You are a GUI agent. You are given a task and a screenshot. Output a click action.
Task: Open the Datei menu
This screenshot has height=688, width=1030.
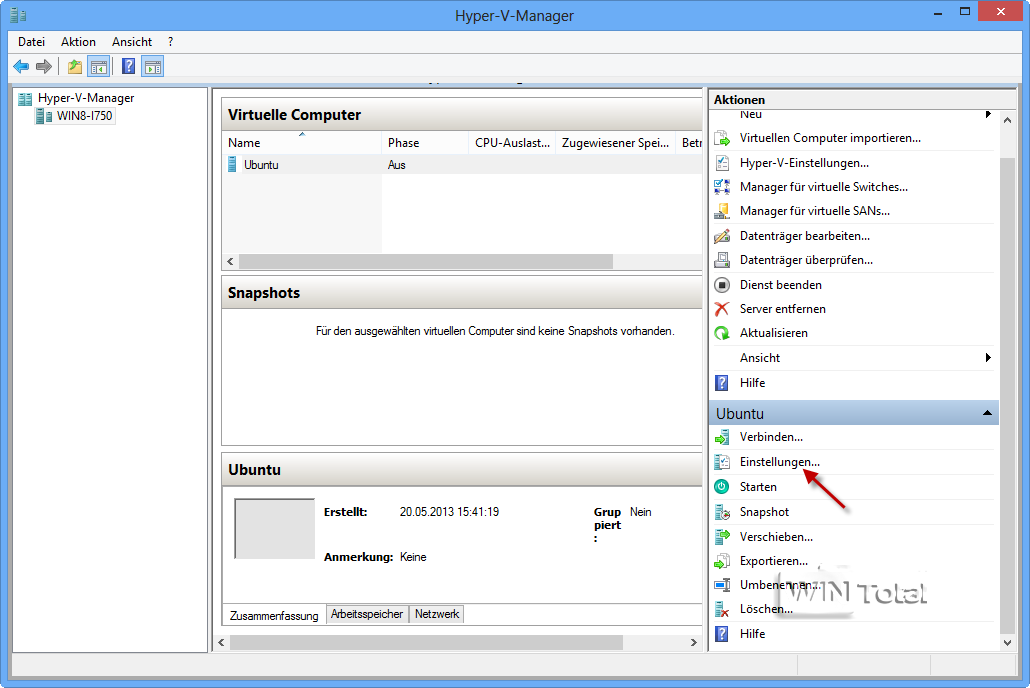pos(32,42)
